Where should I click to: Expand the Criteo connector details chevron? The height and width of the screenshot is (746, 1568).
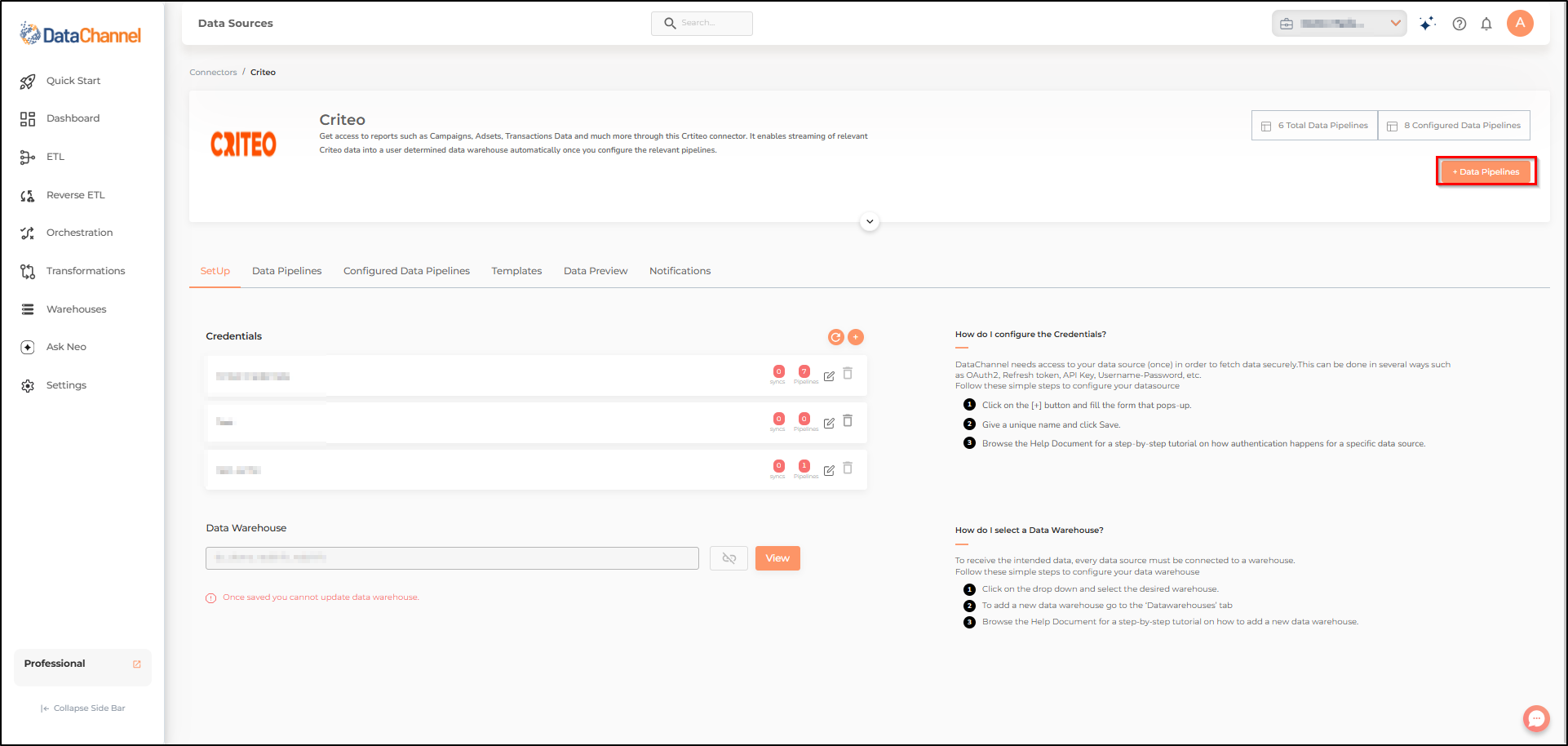pos(870,222)
